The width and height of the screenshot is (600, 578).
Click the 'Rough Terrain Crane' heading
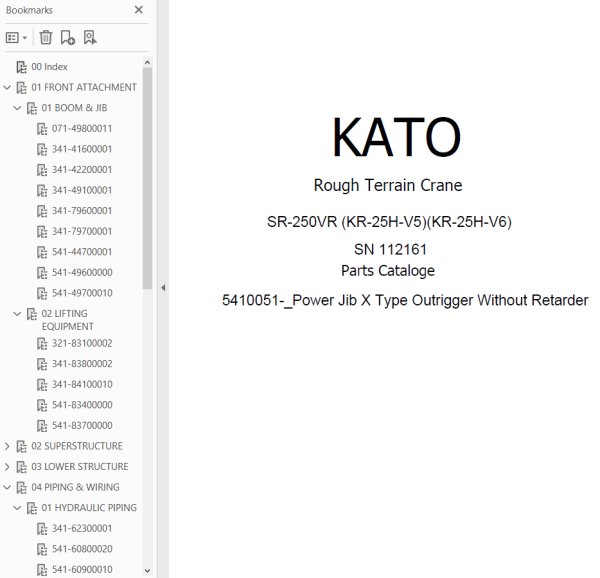[388, 185]
